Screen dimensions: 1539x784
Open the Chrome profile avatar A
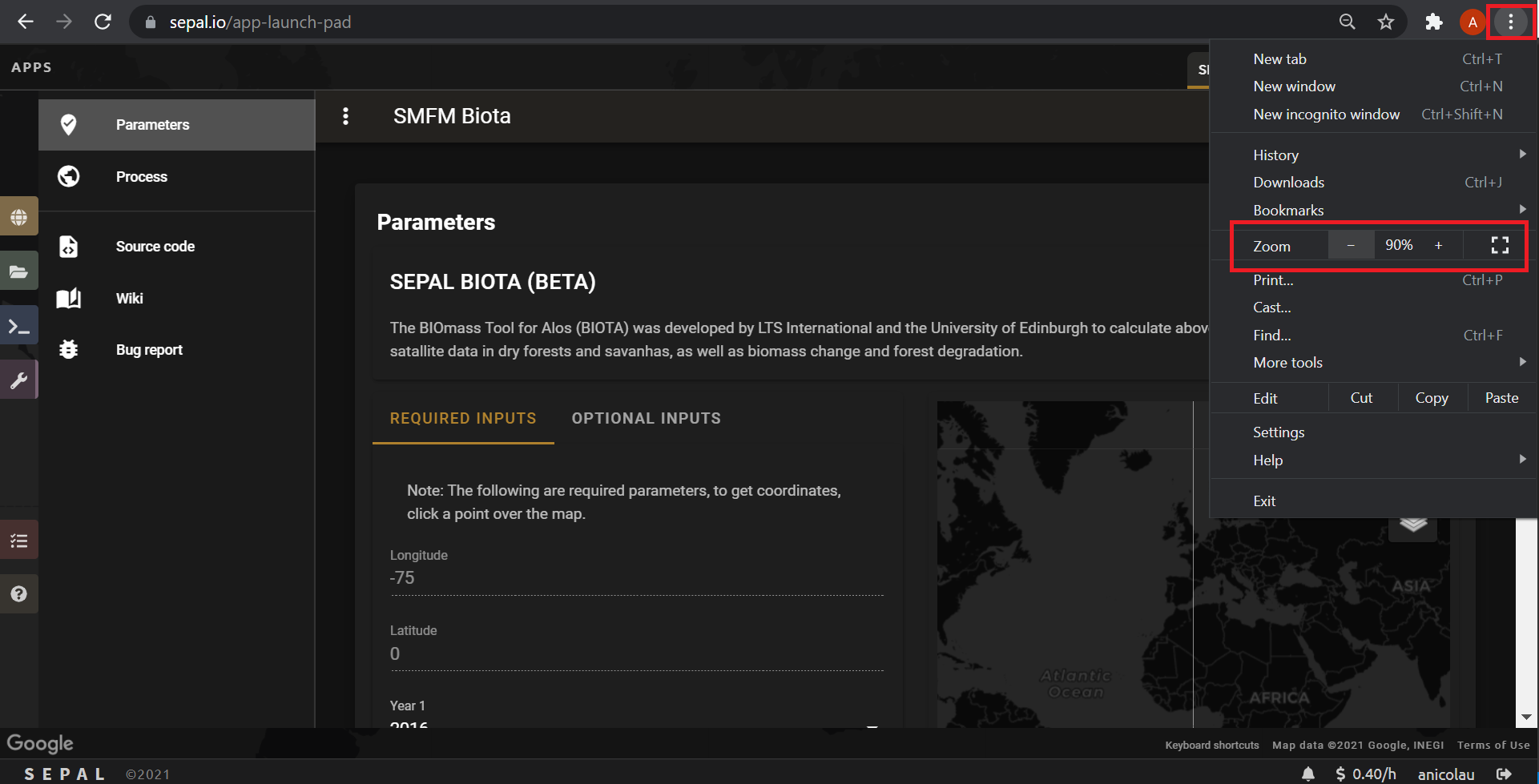[x=1473, y=22]
